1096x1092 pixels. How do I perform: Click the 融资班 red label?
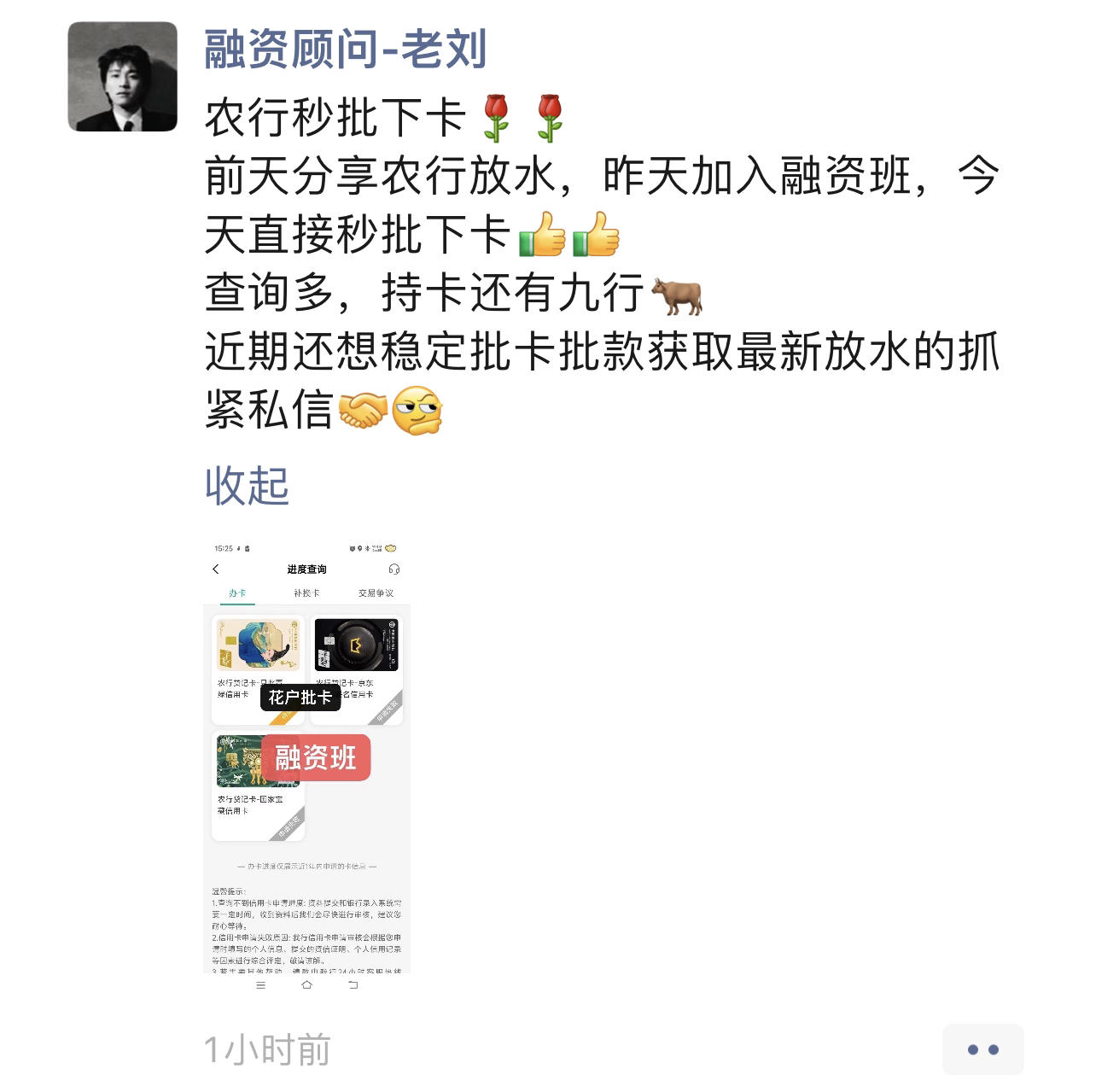click(x=316, y=757)
